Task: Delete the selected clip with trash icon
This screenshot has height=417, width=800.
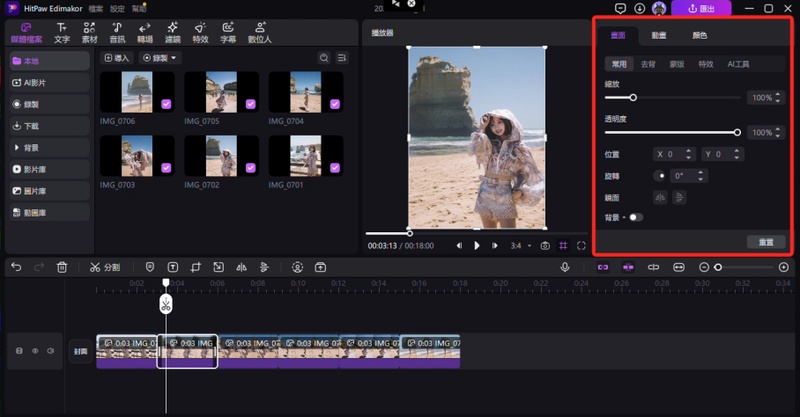Action: (62, 267)
